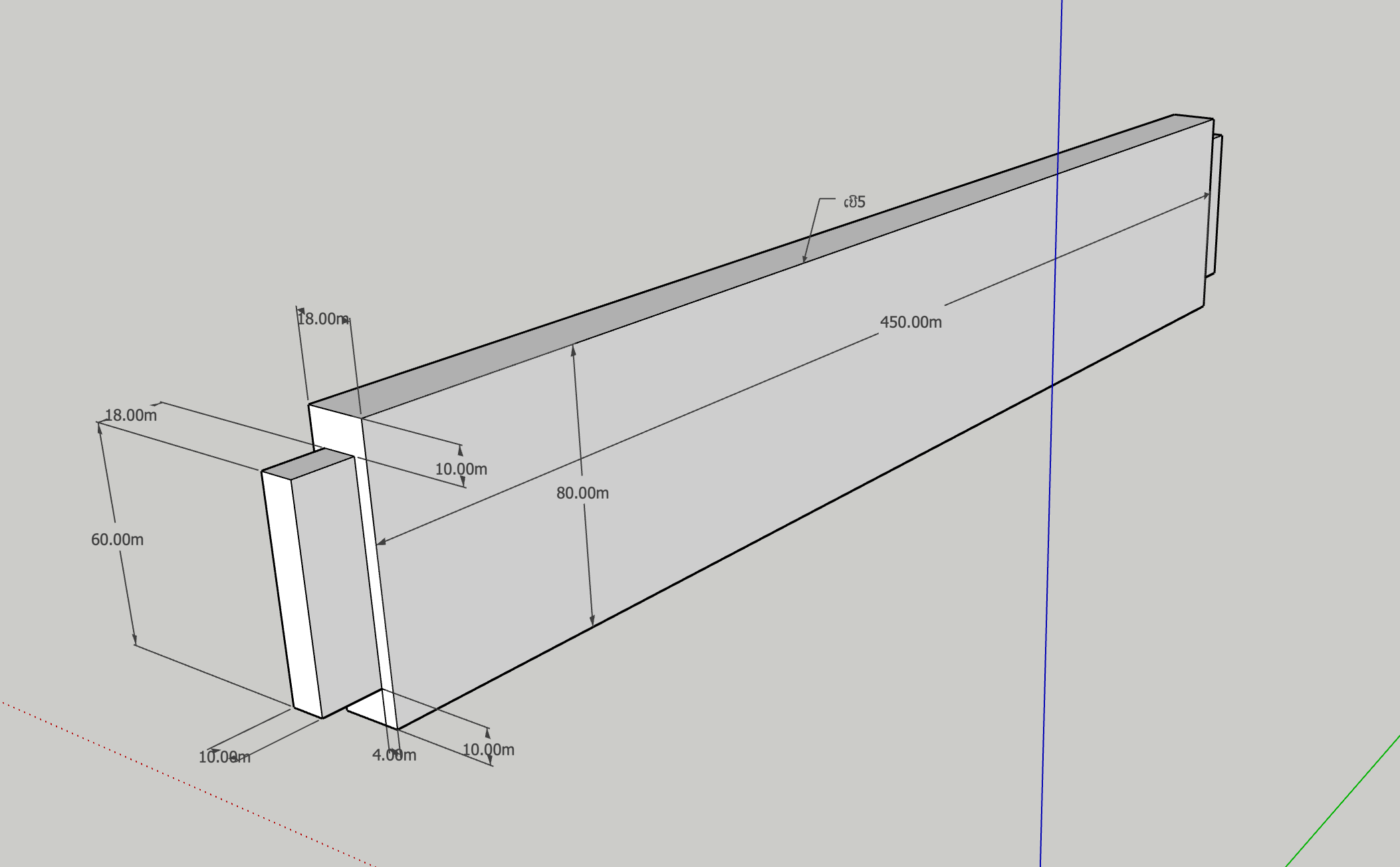
Task: Select the white end face of the long block
Action: [336, 430]
